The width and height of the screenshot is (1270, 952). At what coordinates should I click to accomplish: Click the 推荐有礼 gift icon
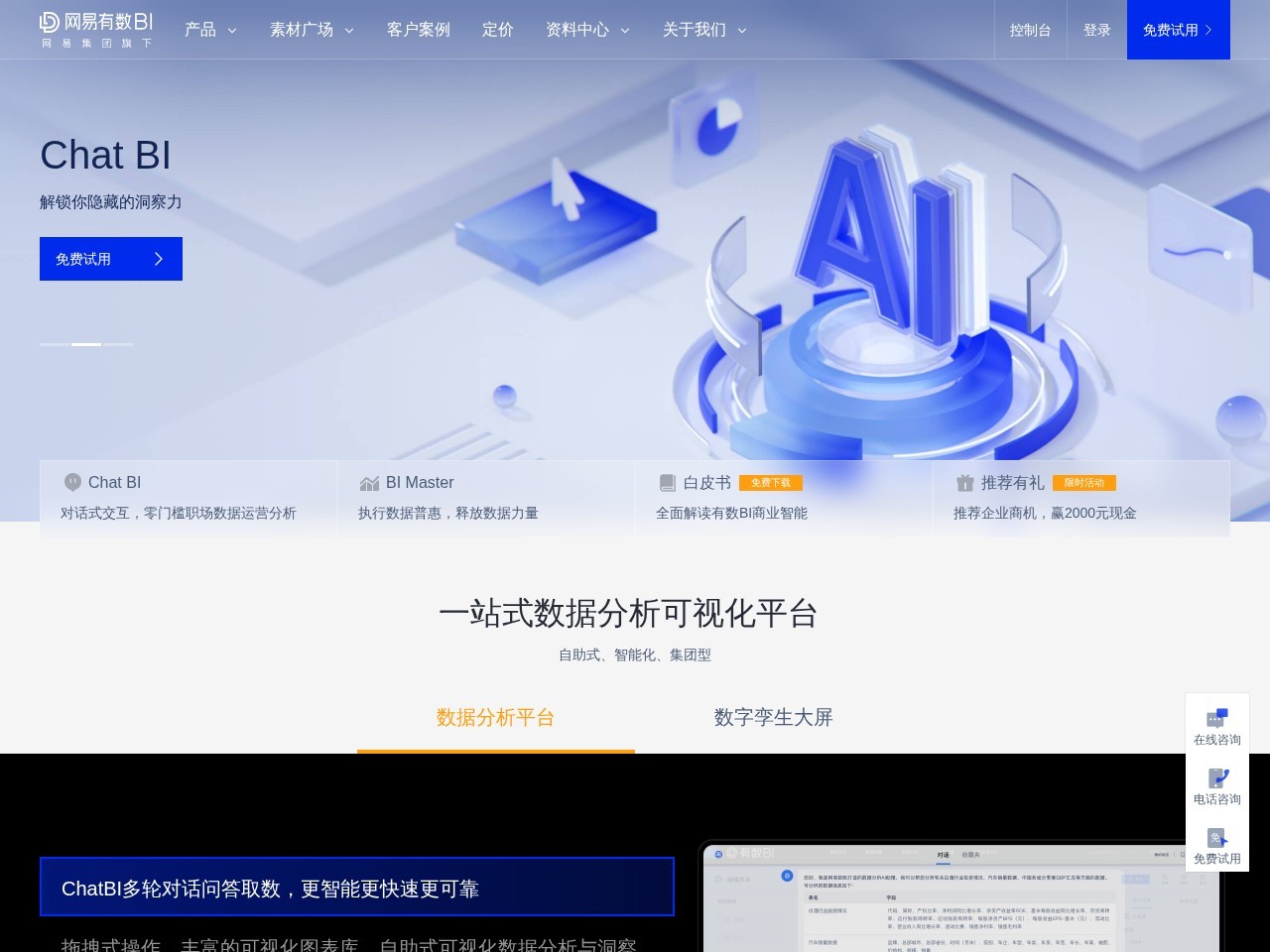(964, 483)
